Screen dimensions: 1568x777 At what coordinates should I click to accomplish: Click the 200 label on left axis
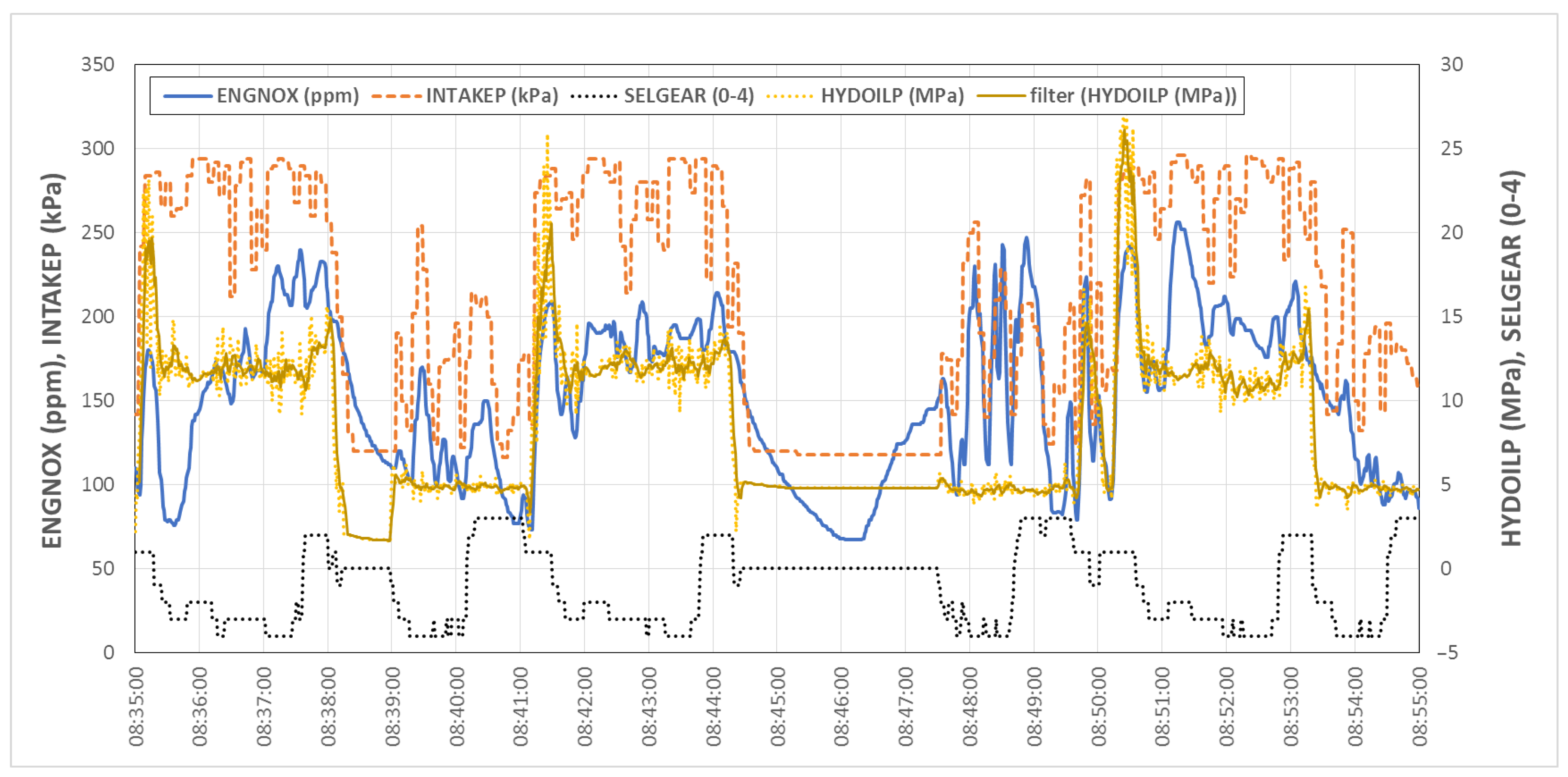point(98,316)
